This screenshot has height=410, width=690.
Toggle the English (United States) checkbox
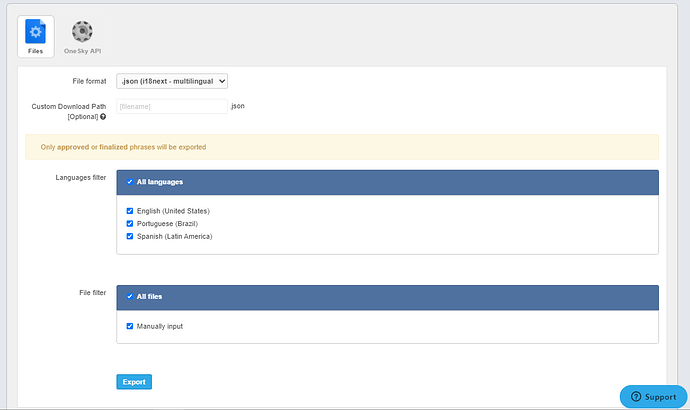click(x=130, y=211)
